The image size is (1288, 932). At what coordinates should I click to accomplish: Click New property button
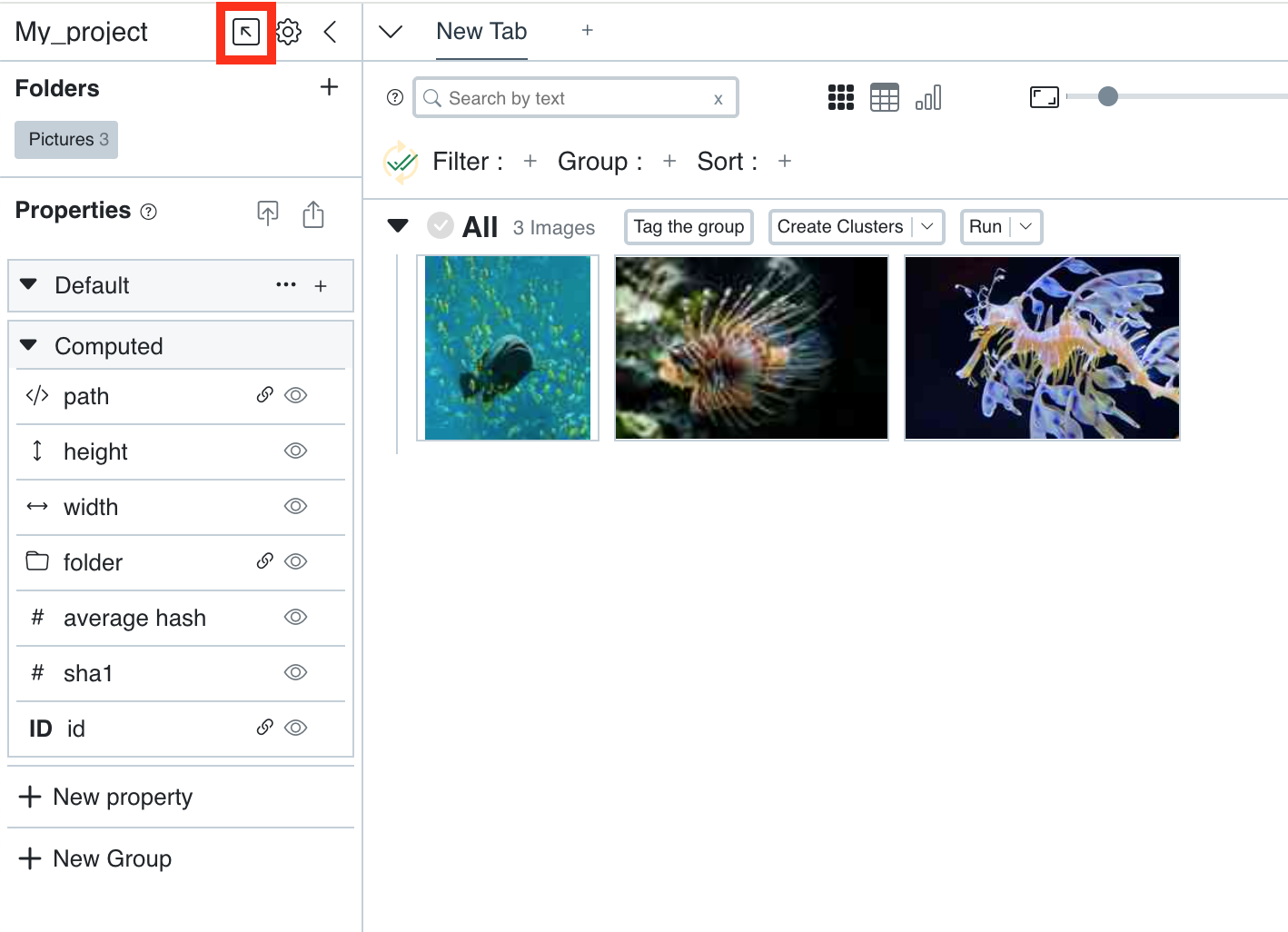click(x=106, y=798)
